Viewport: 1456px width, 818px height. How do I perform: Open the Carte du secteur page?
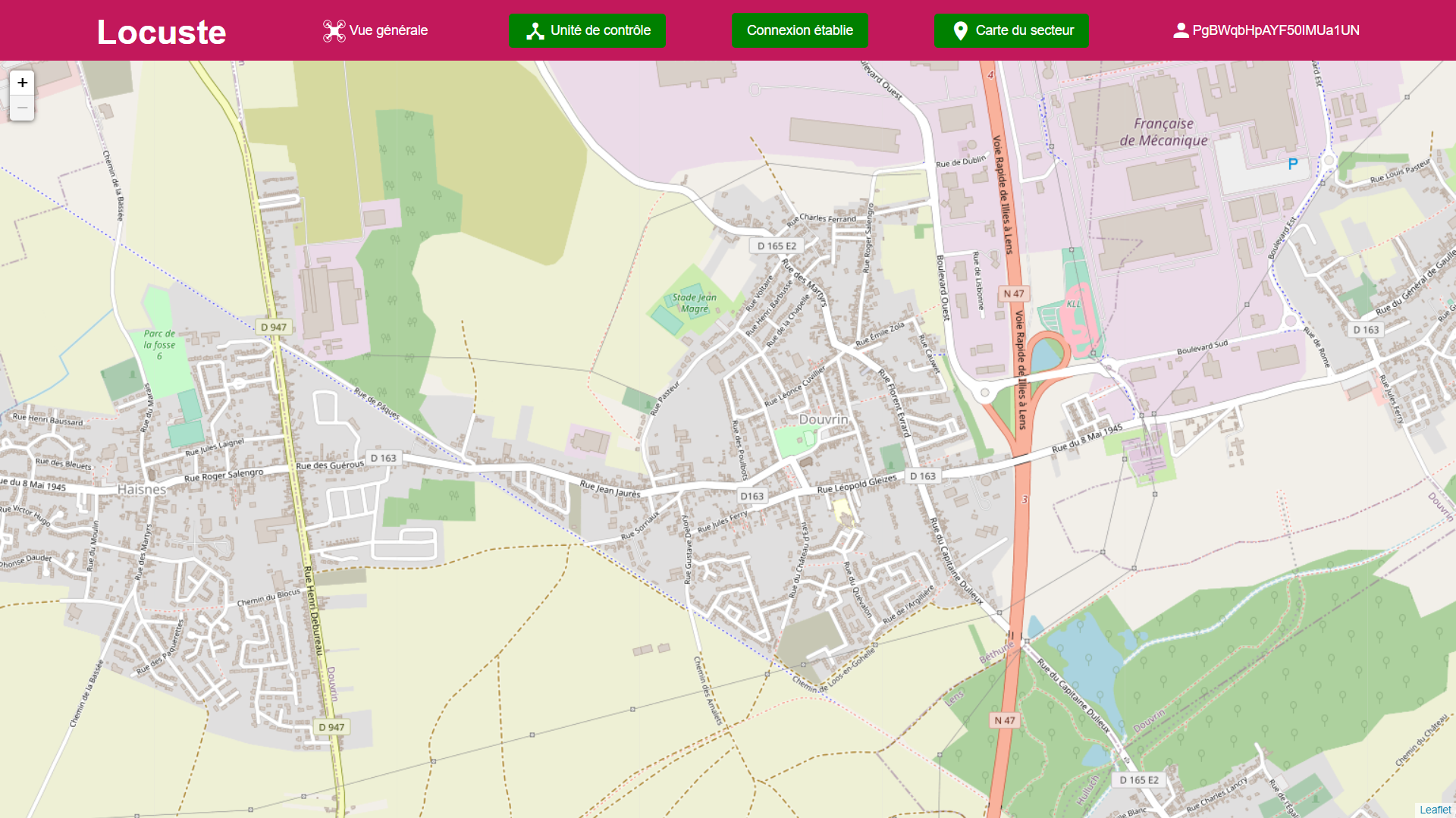coord(1012,30)
